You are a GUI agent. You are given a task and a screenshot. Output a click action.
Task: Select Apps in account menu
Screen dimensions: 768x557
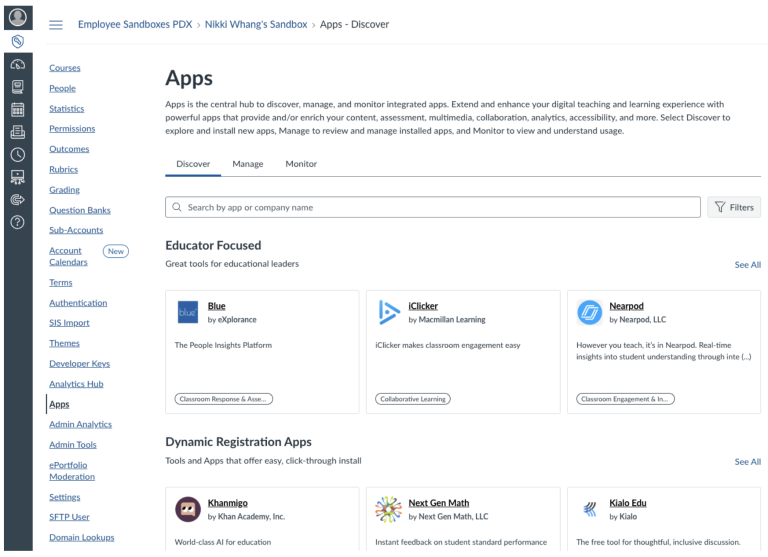[x=59, y=405]
